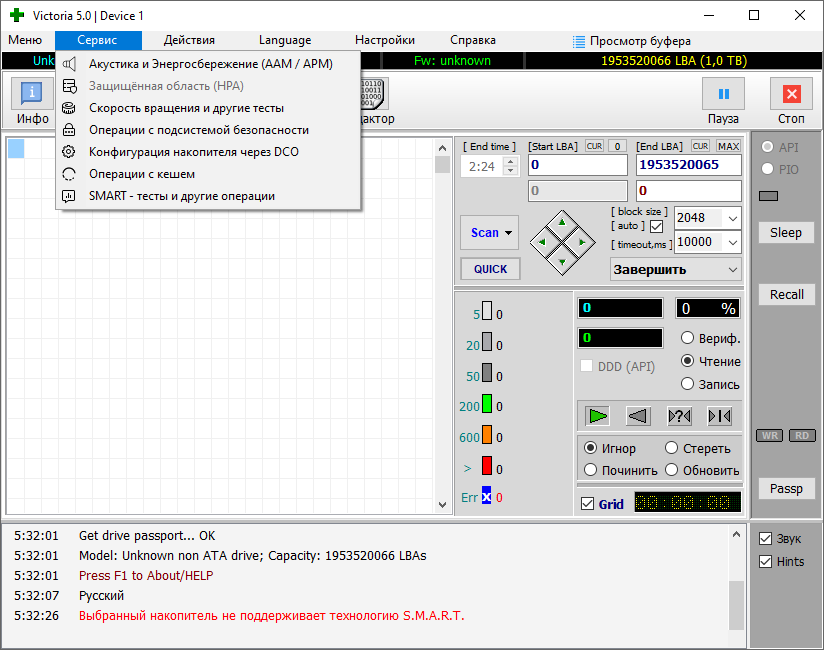
Task: Click the RD indicator
Action: 802,436
